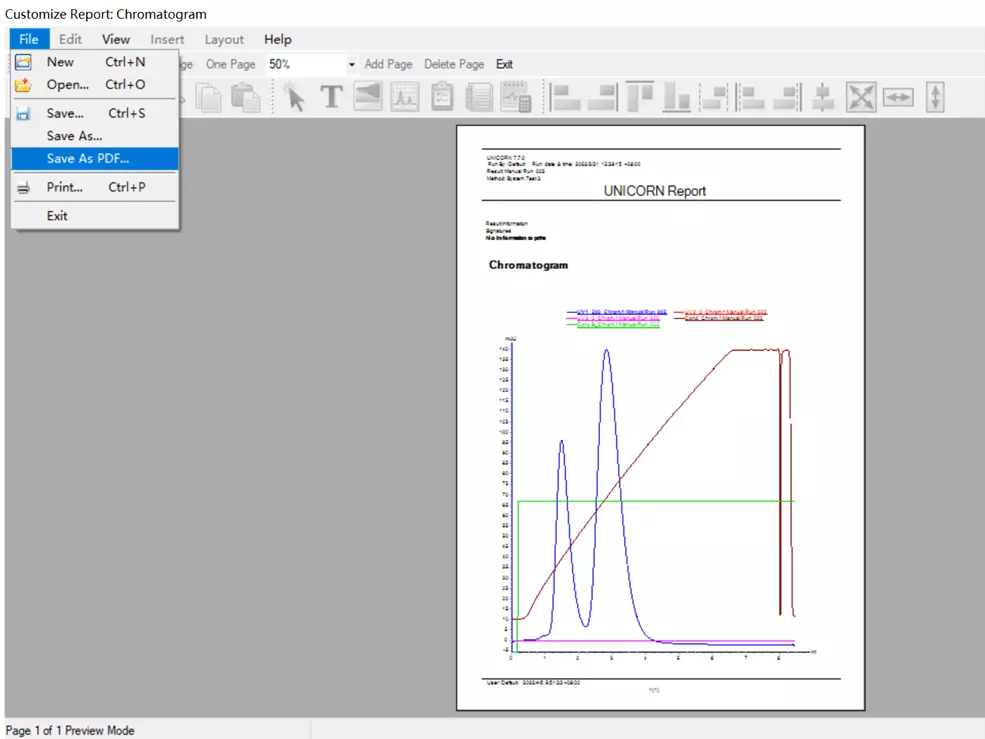Click the insert documentation clipboard icon
985x739 pixels.
pyautogui.click(x=442, y=97)
